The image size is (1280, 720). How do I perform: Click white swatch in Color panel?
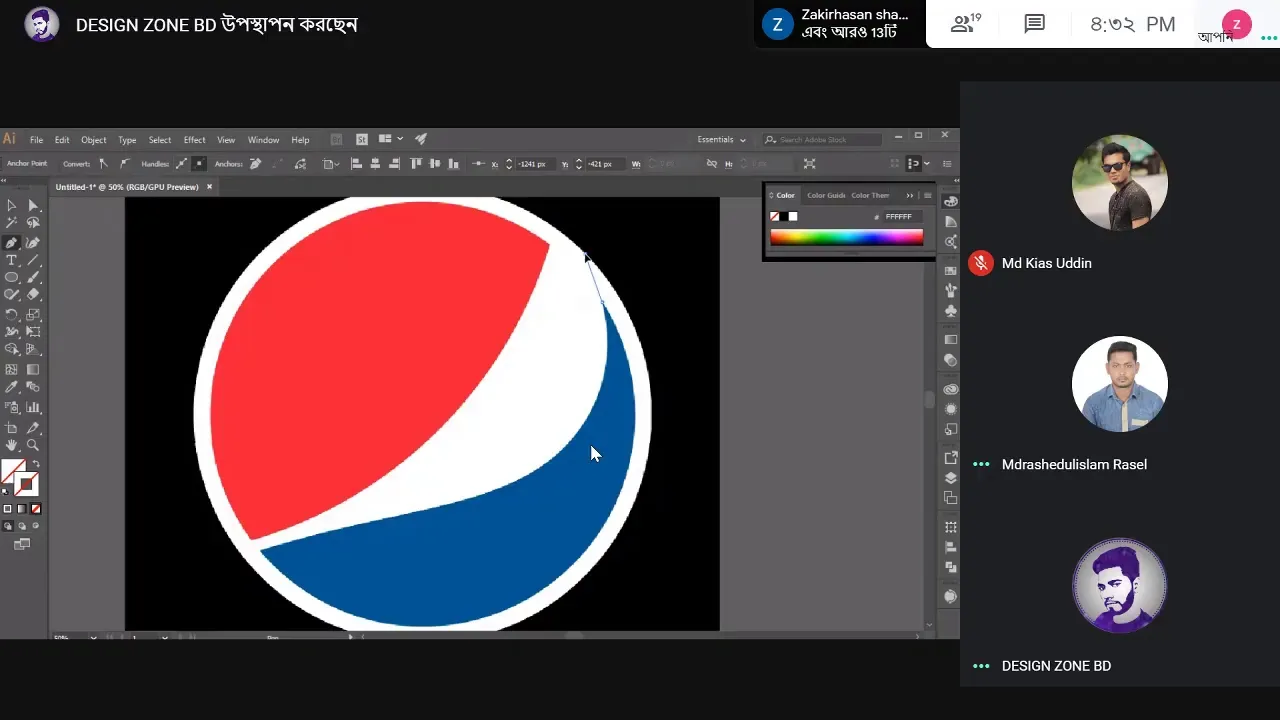click(793, 216)
